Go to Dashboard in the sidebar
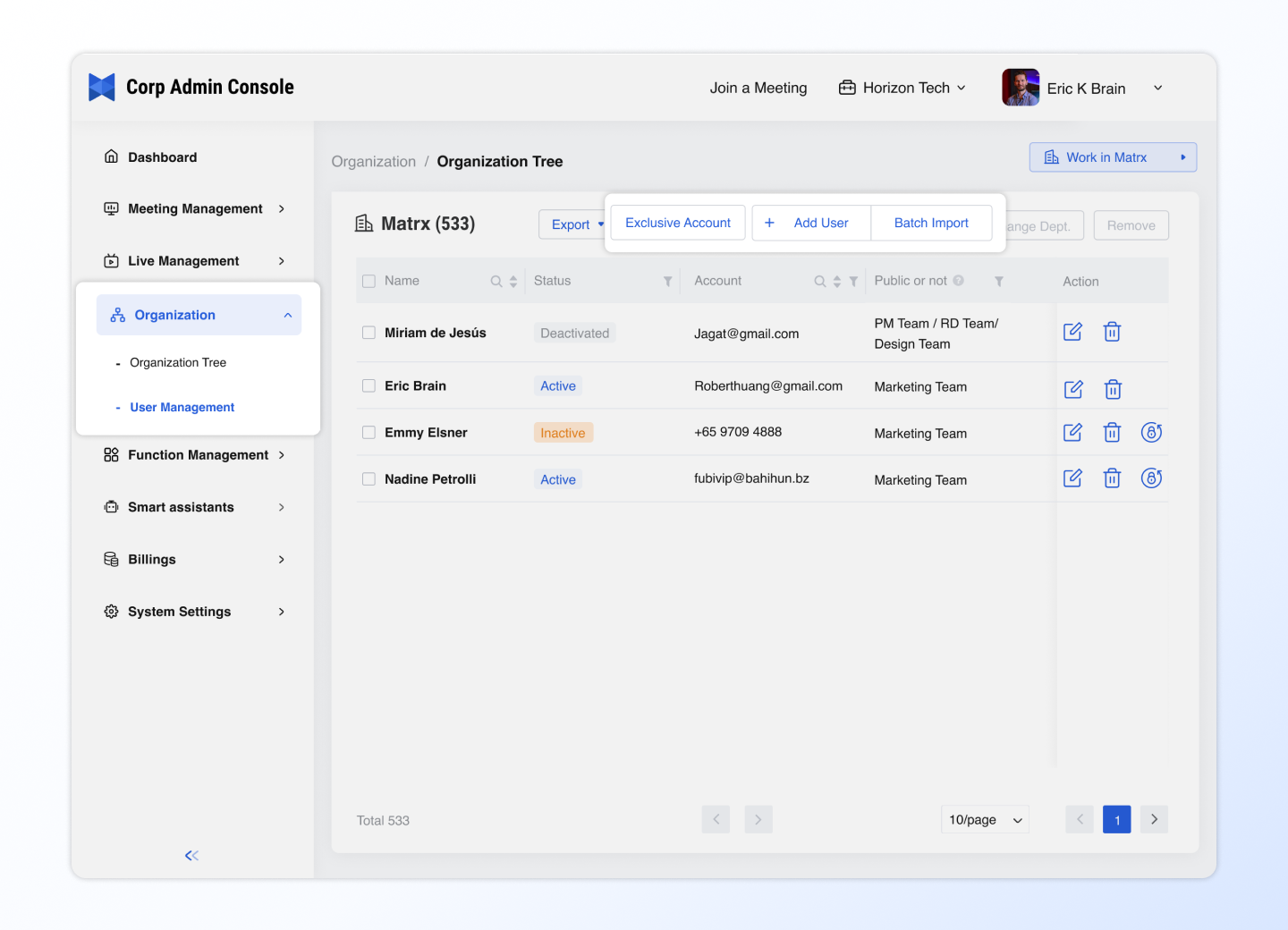Screen dimensions: 1288x930 (x=162, y=157)
